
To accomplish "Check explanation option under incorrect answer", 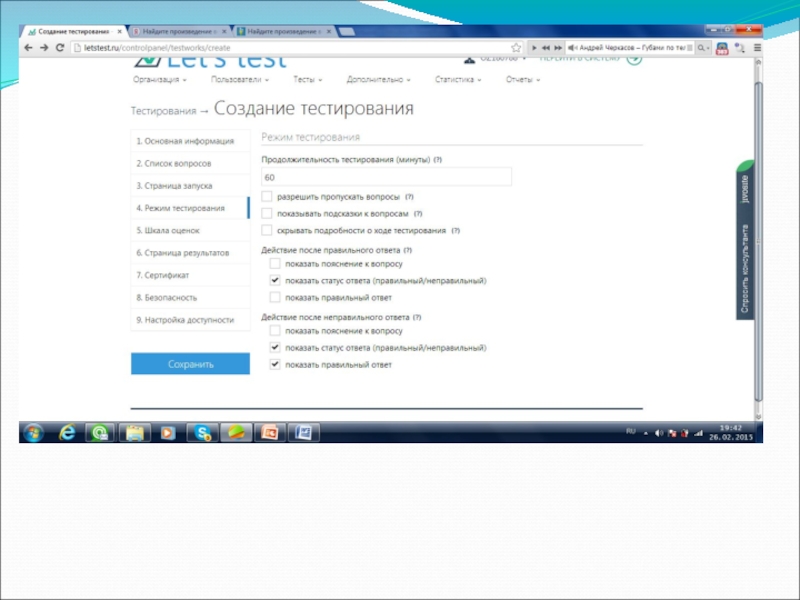I will pos(274,331).
